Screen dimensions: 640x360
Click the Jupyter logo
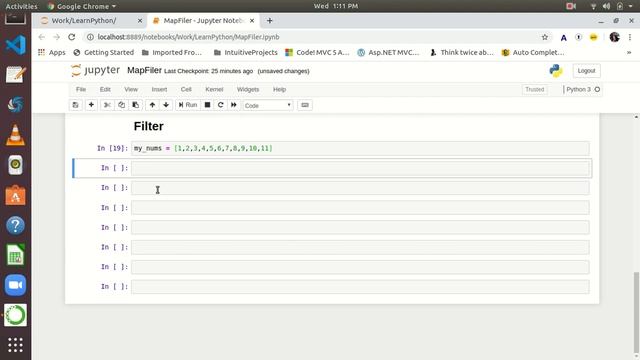(x=95, y=71)
